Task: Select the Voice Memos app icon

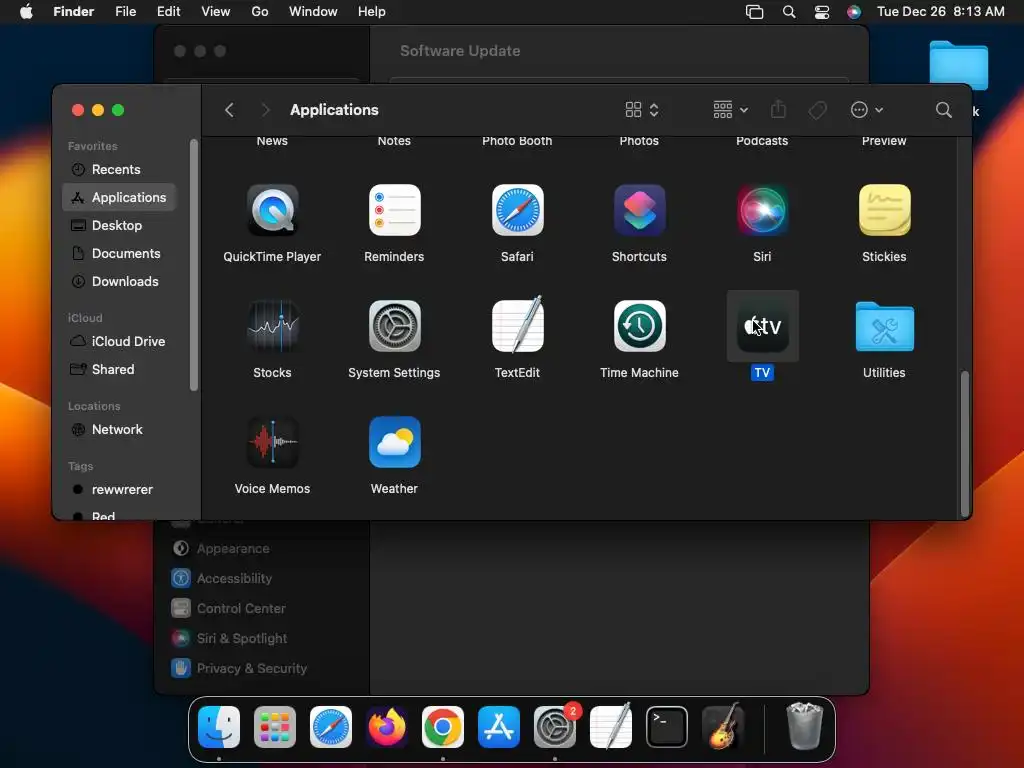Action: pyautogui.click(x=272, y=442)
